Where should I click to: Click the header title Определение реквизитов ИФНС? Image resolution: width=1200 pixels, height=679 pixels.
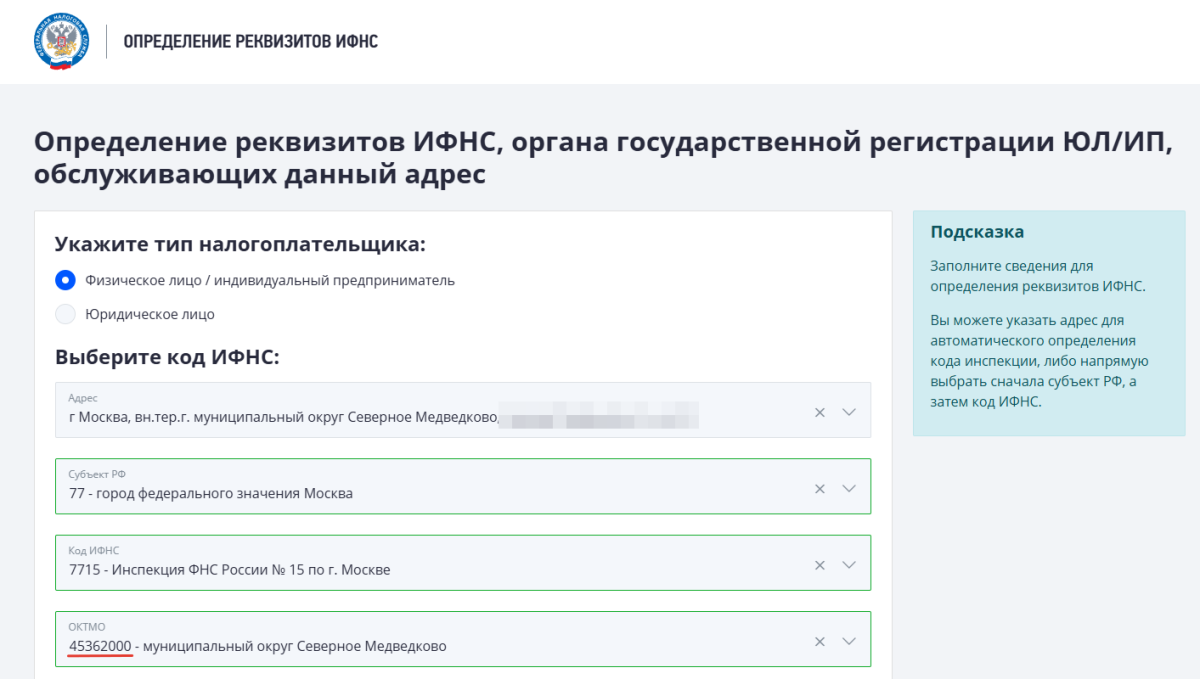250,42
